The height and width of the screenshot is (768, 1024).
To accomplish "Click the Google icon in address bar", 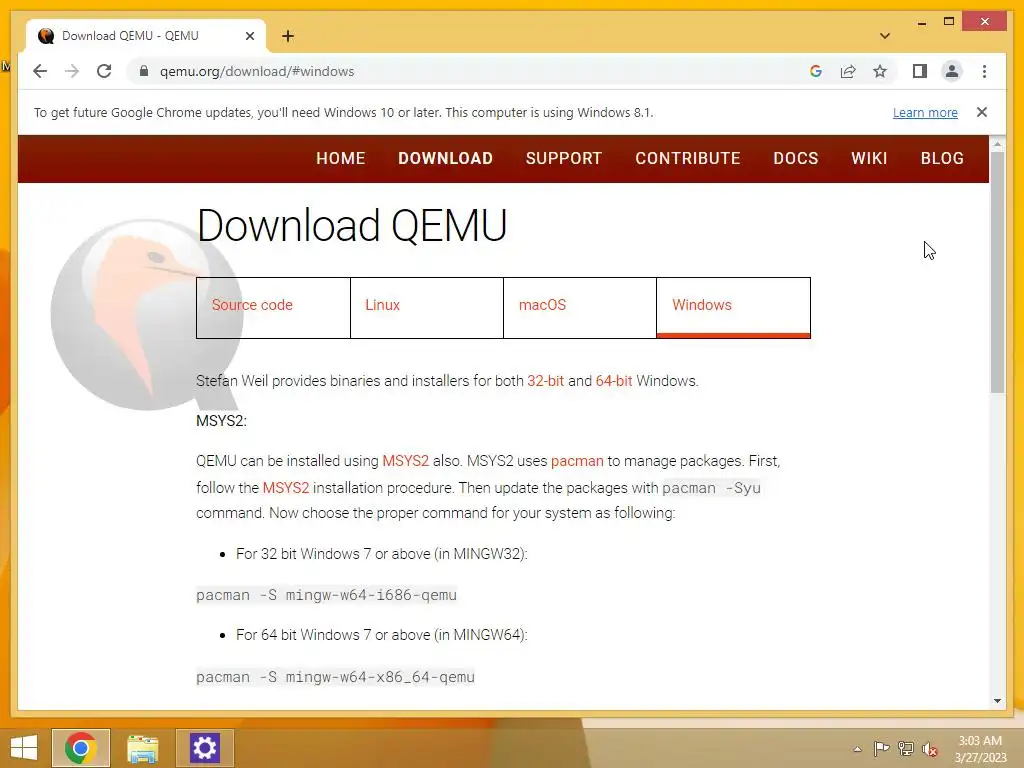I will [x=816, y=71].
